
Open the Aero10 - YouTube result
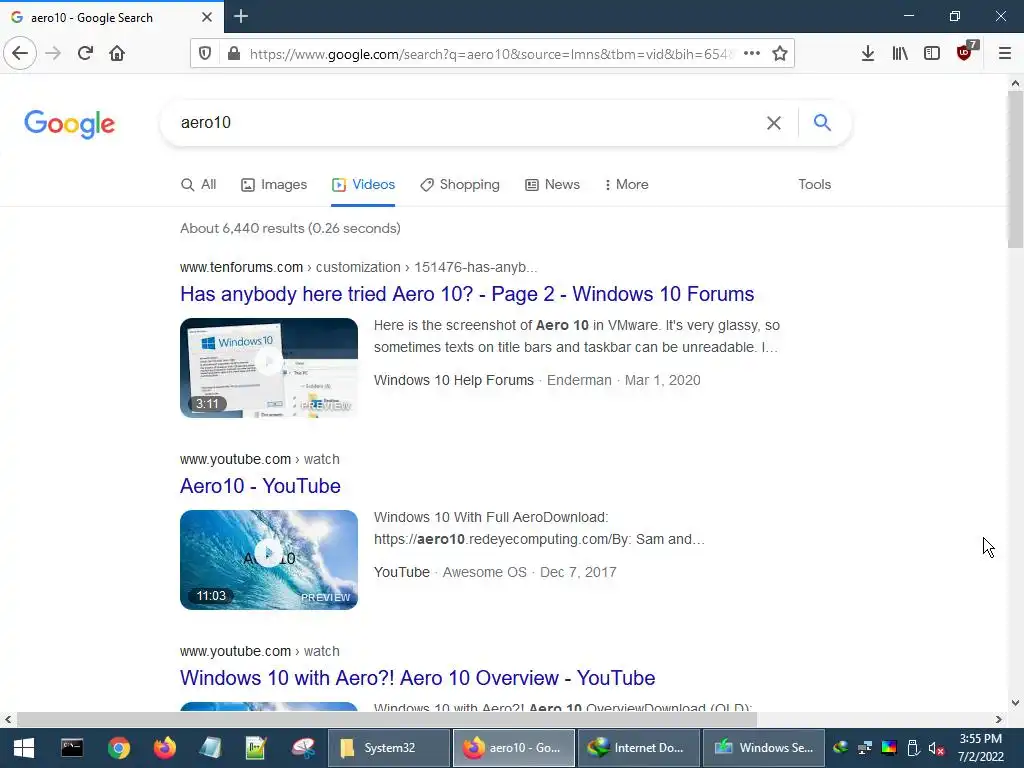[x=260, y=486]
